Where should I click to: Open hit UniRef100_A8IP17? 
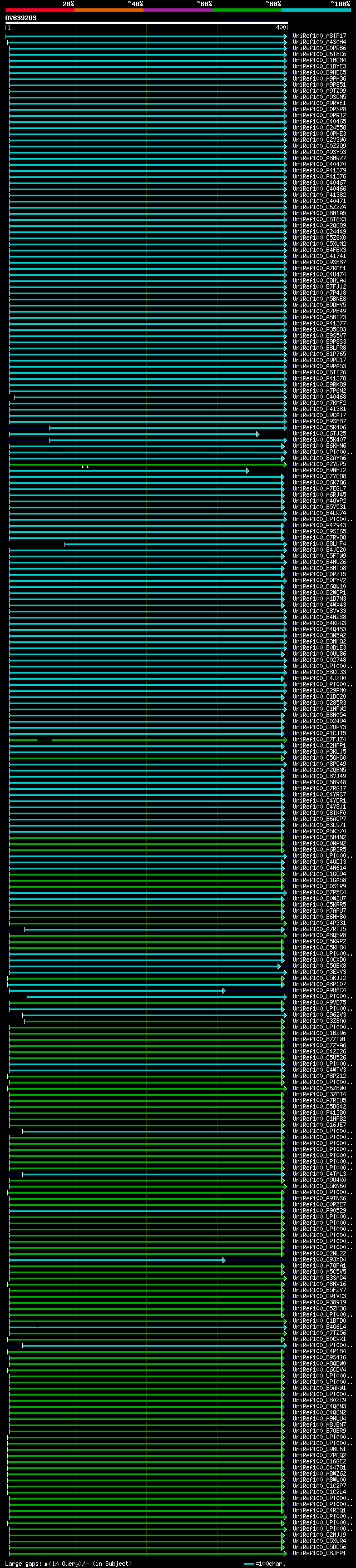pos(319,36)
